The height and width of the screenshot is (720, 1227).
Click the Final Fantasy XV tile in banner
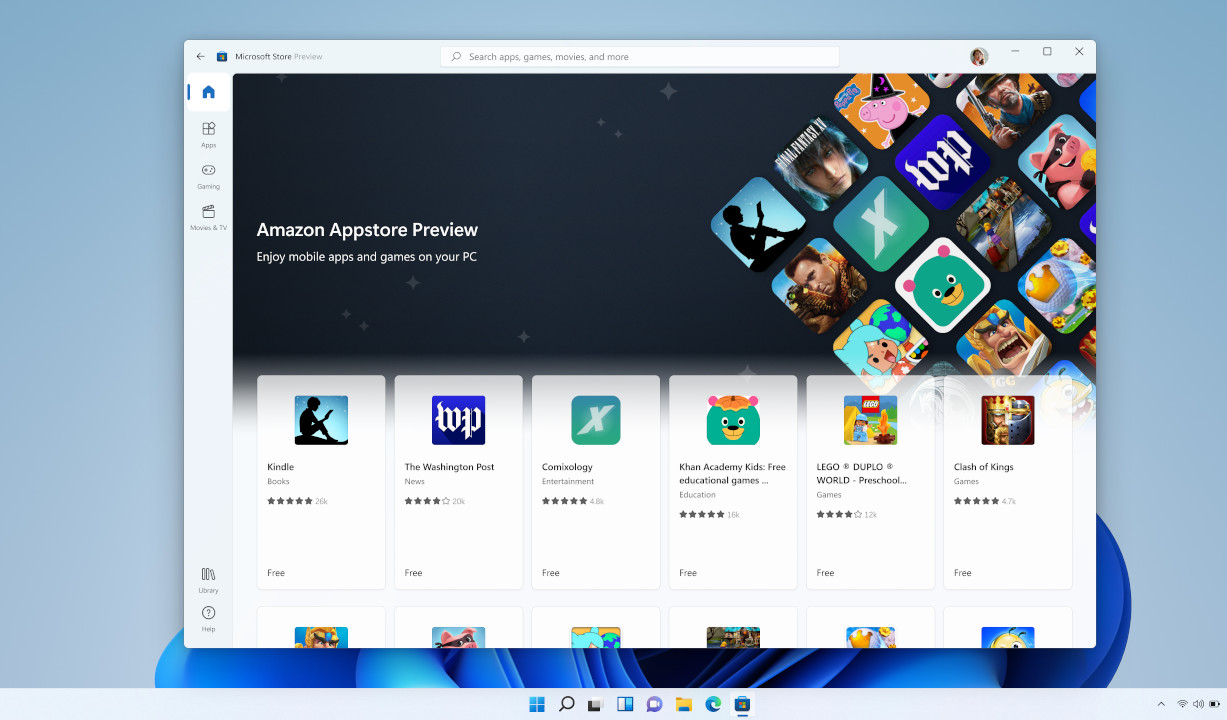point(819,163)
